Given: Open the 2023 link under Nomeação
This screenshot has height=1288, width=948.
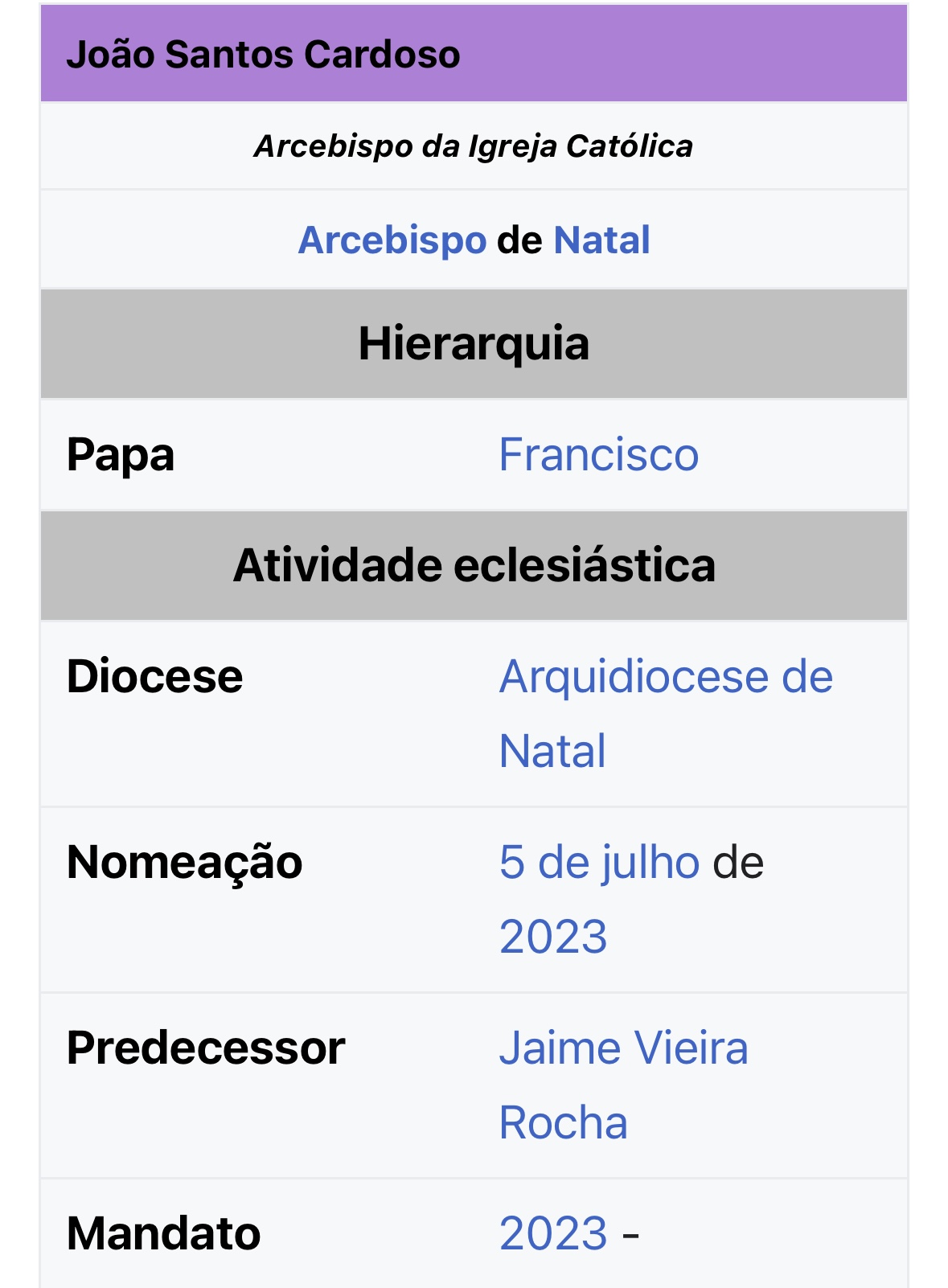Looking at the screenshot, I should pos(553,937).
